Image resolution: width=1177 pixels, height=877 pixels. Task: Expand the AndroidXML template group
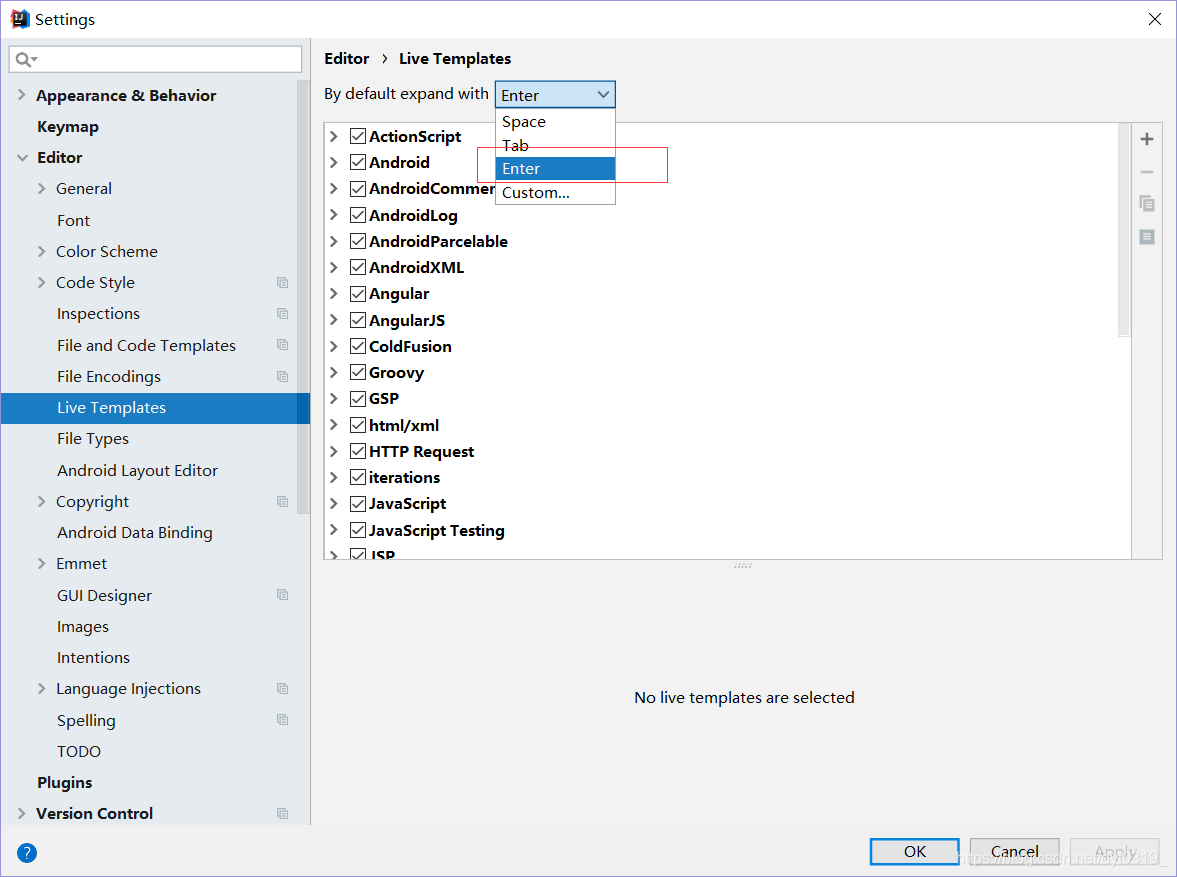(x=334, y=267)
